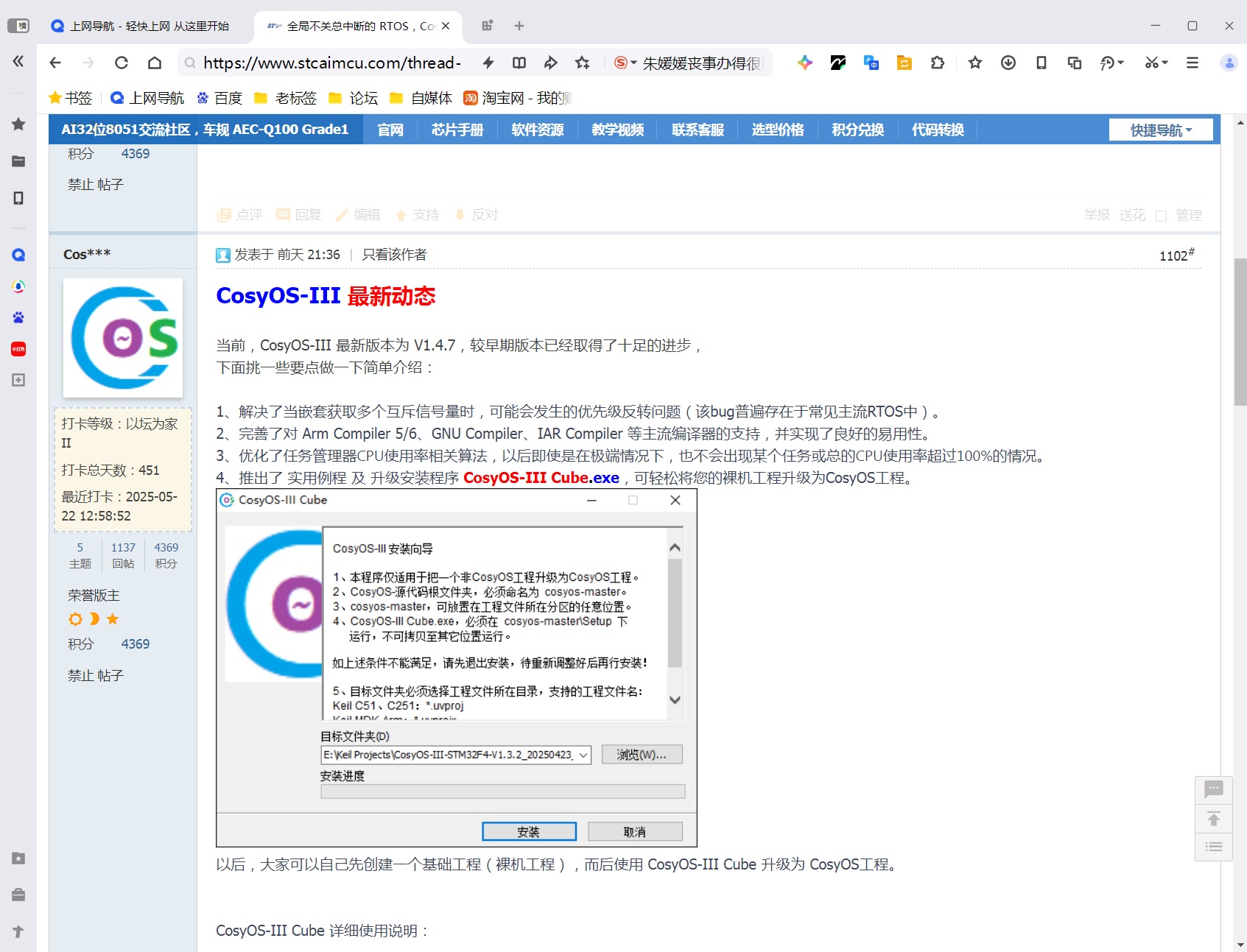
Task: Open the 联系客服 nav menu item
Action: 698,130
